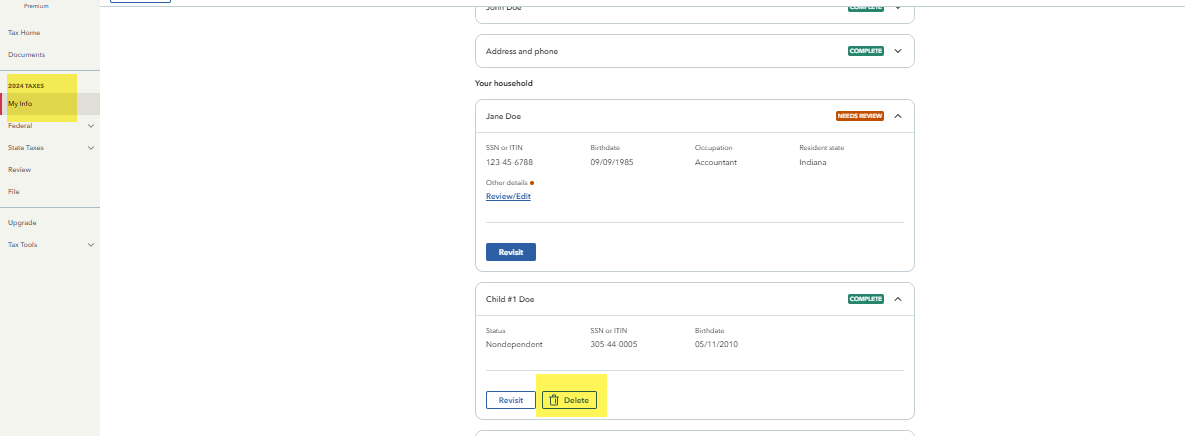
Task: Open Documents in the sidebar
Action: pos(26,54)
